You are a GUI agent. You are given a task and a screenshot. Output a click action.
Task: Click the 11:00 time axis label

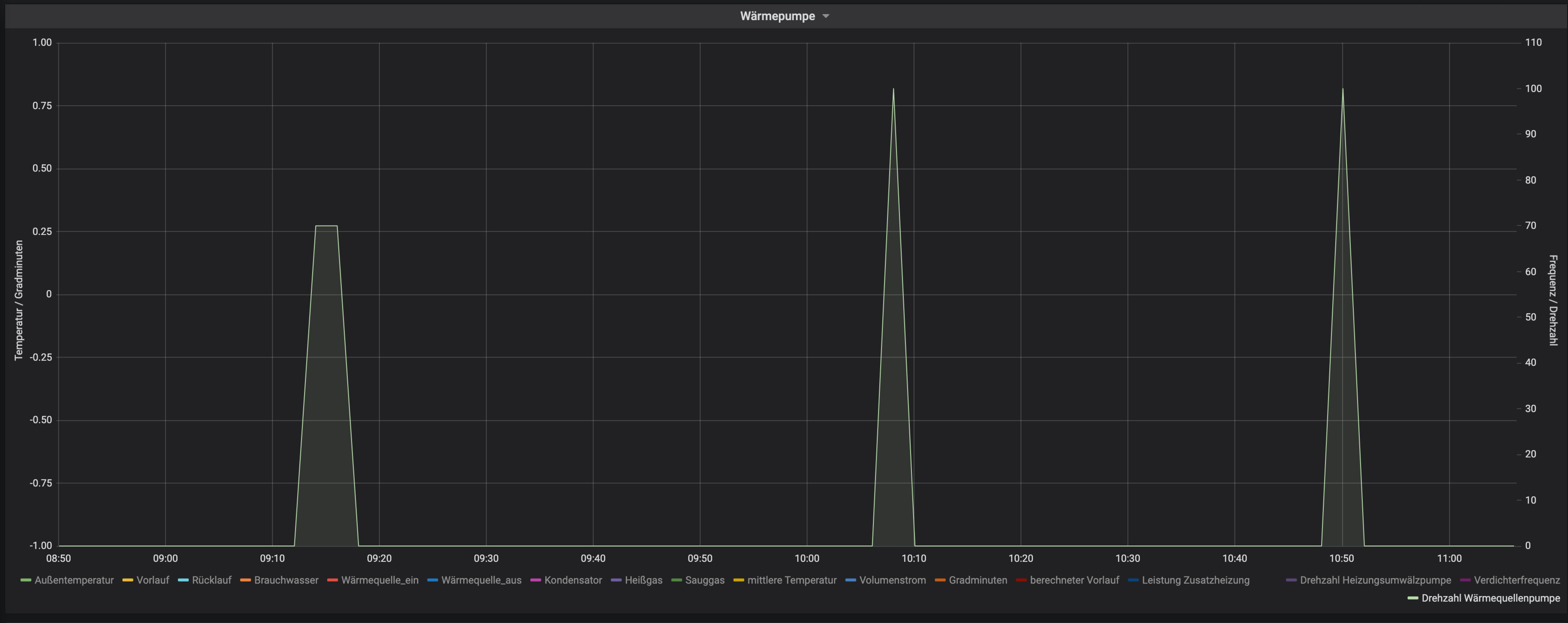pos(1449,559)
